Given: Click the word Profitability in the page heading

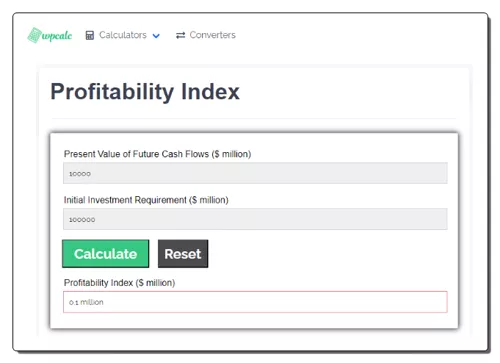Looking at the screenshot, I should 112,92.
